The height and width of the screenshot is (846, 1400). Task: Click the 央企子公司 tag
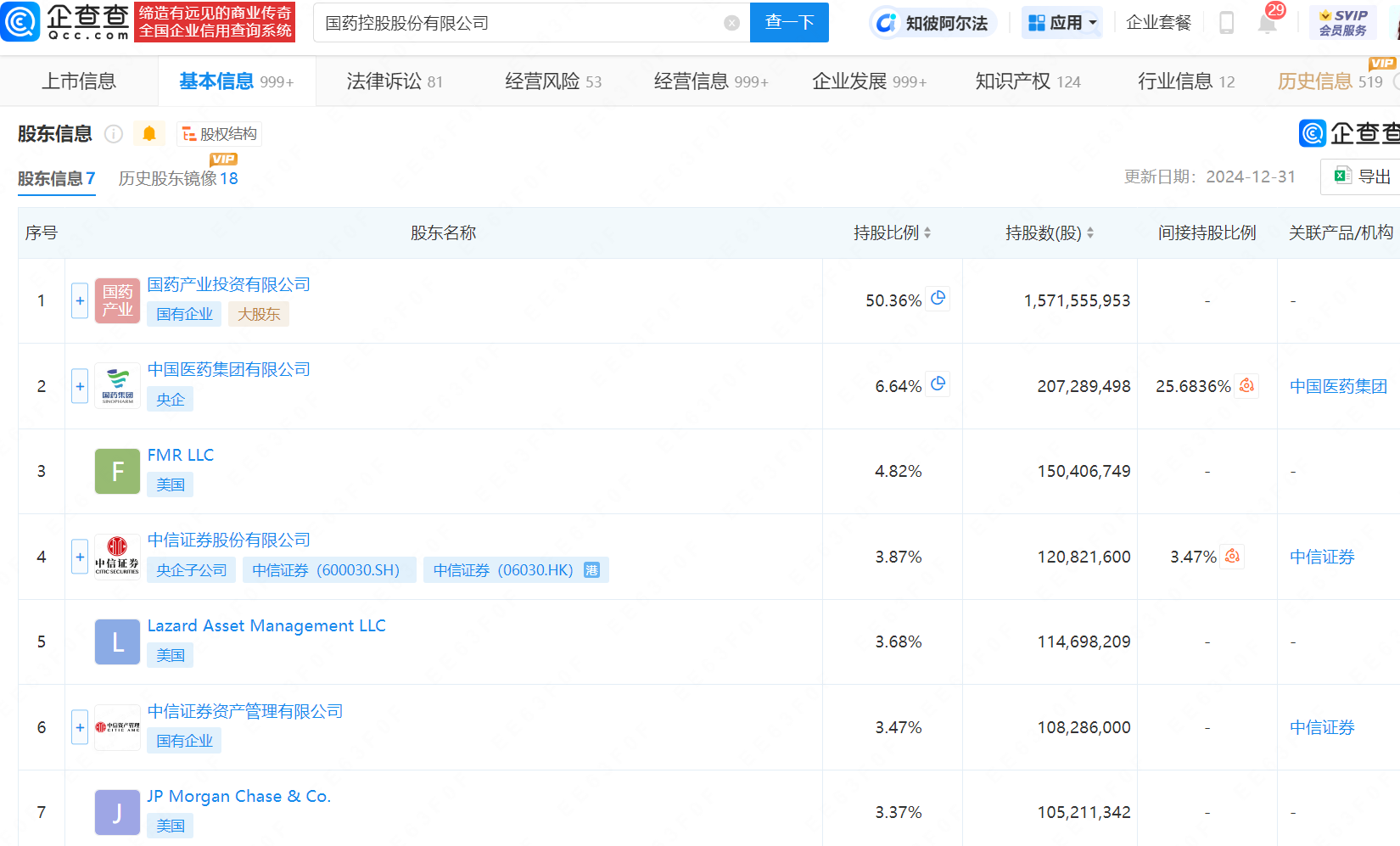pyautogui.click(x=192, y=570)
